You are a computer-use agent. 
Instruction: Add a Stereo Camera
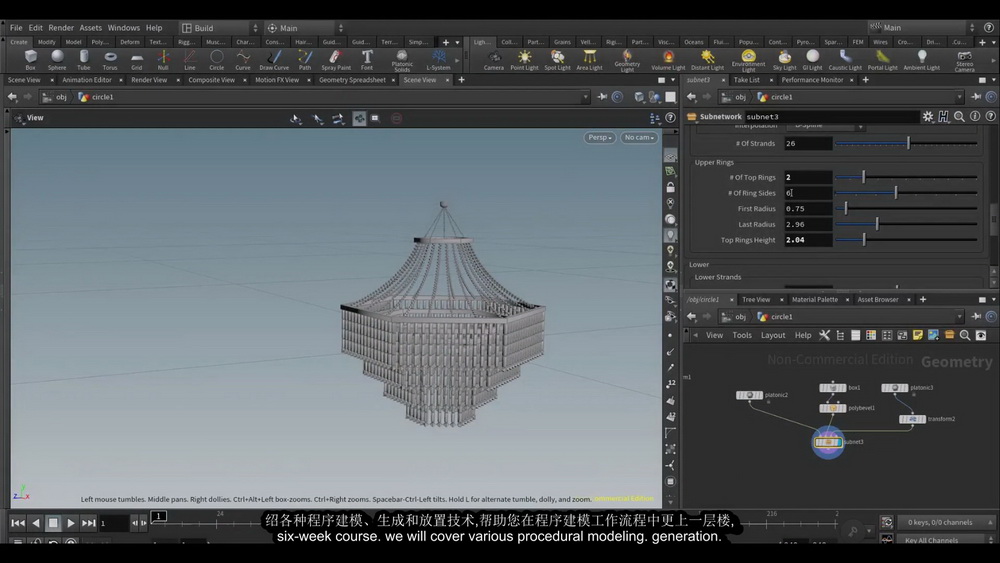964,61
